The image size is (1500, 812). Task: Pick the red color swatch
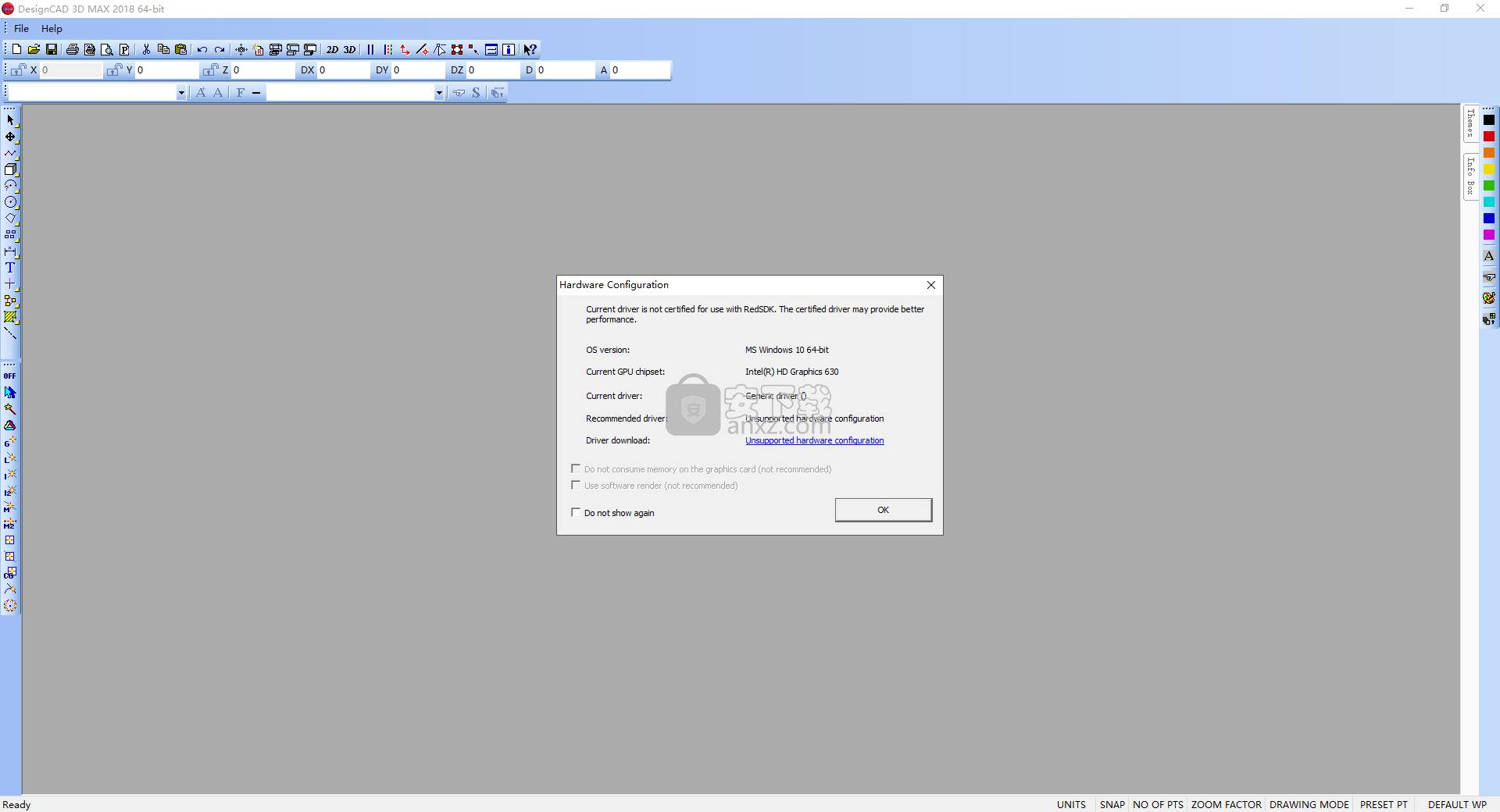pos(1489,137)
